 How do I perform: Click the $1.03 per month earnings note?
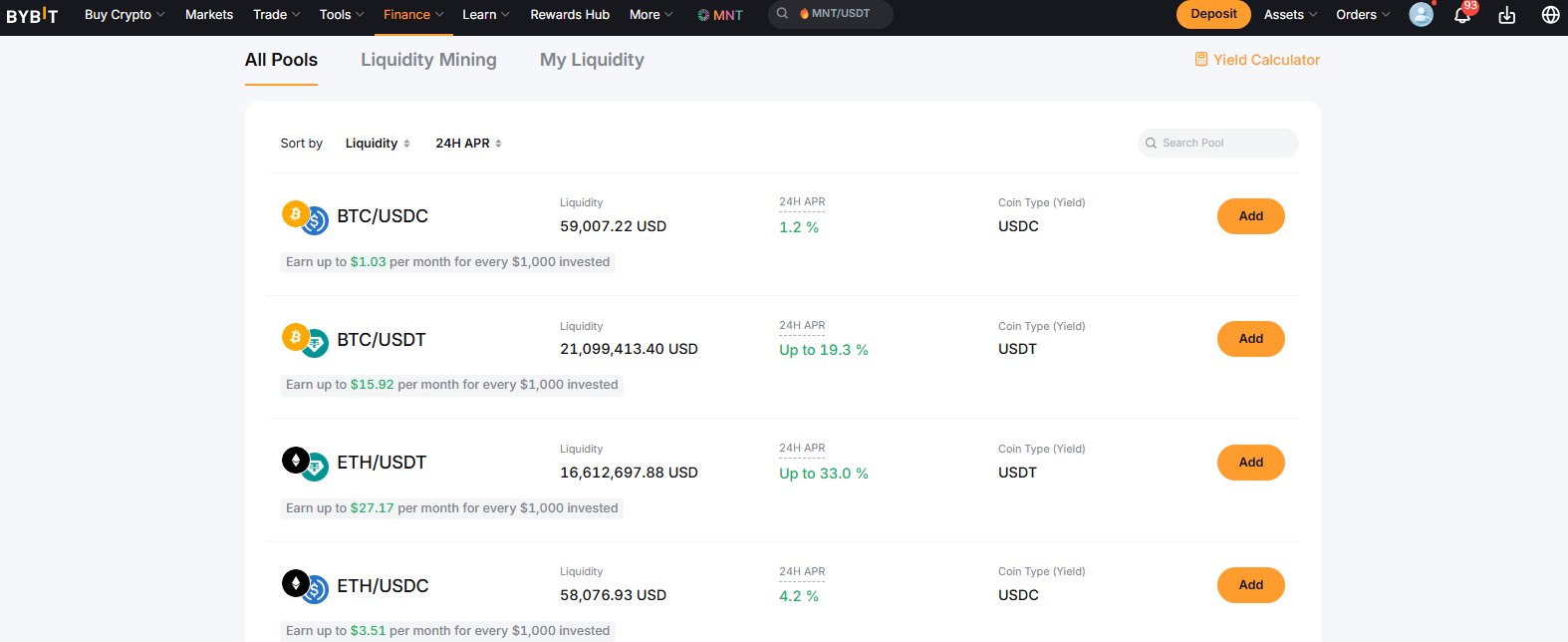pos(447,262)
